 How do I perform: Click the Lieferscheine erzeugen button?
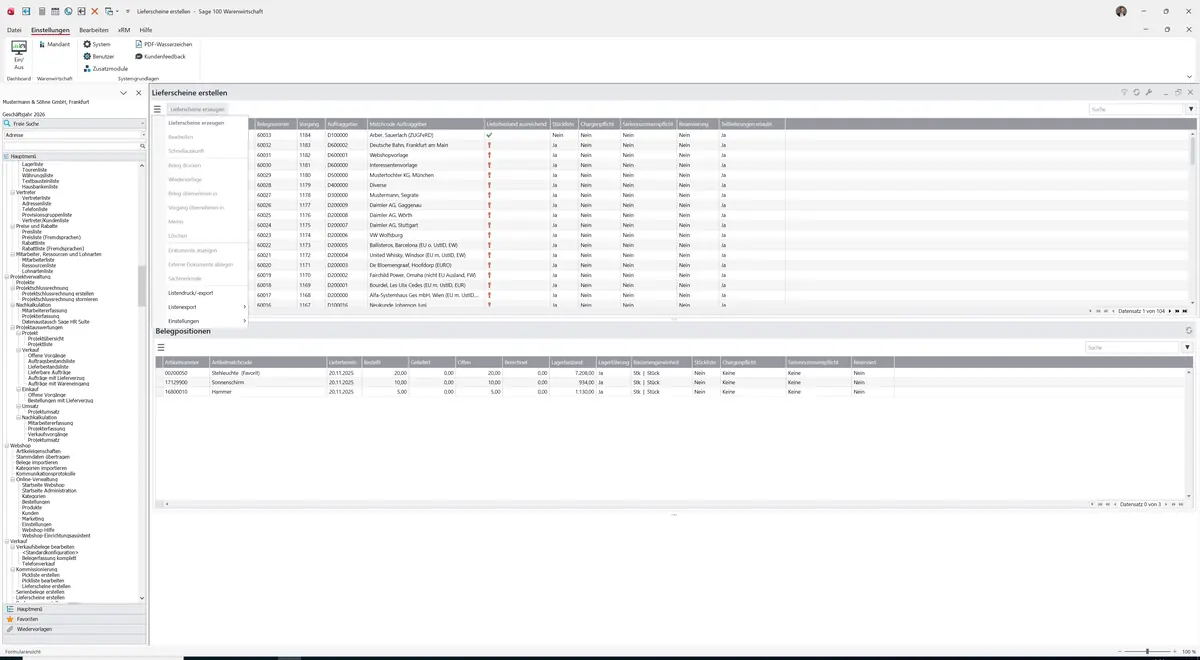pos(197,109)
